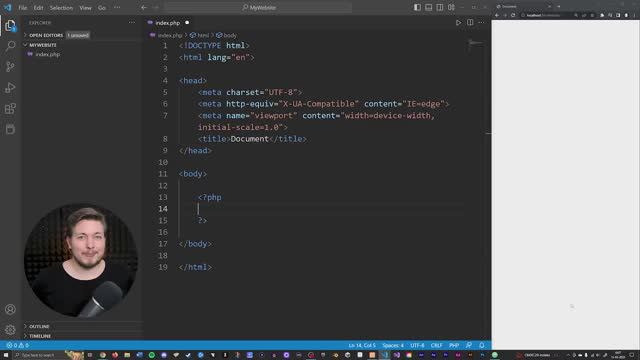Open the Extensions view

(10, 109)
